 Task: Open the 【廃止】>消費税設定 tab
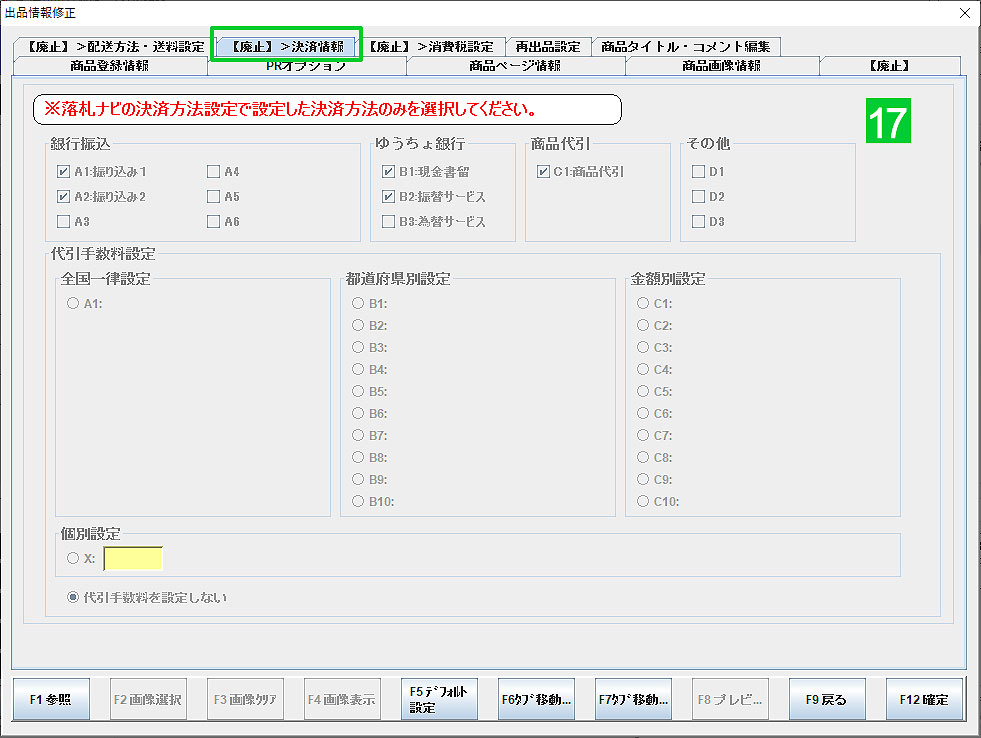click(434, 45)
